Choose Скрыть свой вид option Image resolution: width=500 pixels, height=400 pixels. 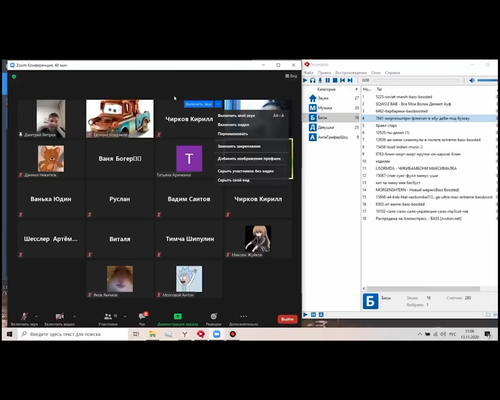tap(252, 180)
